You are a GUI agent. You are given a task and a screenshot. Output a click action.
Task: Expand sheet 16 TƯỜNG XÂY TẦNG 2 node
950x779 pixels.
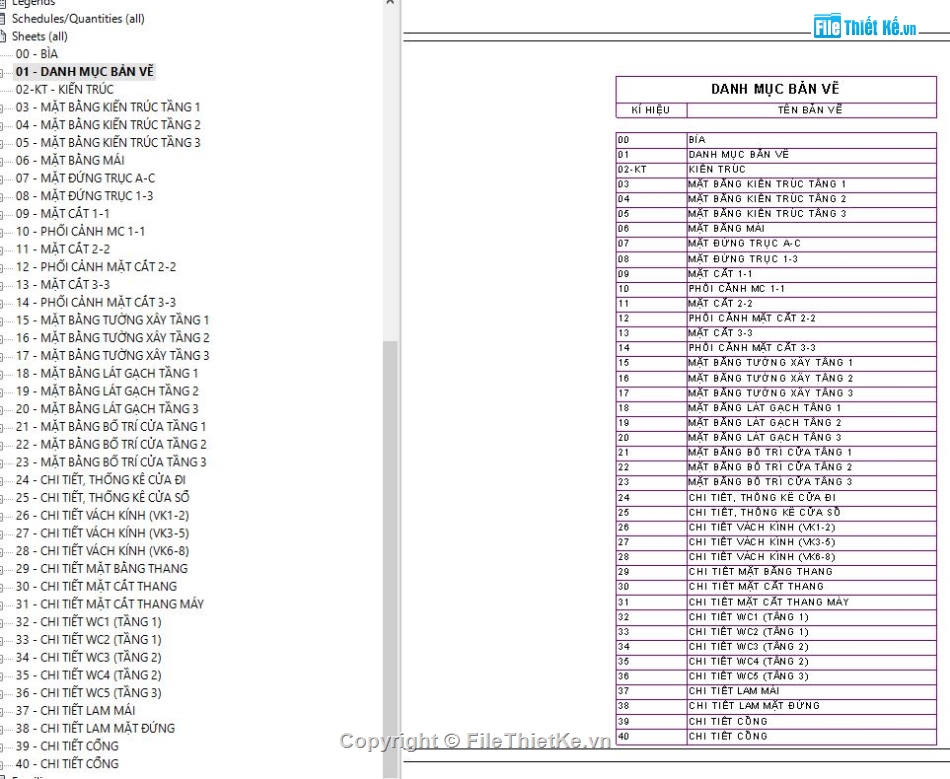[x=2, y=338]
